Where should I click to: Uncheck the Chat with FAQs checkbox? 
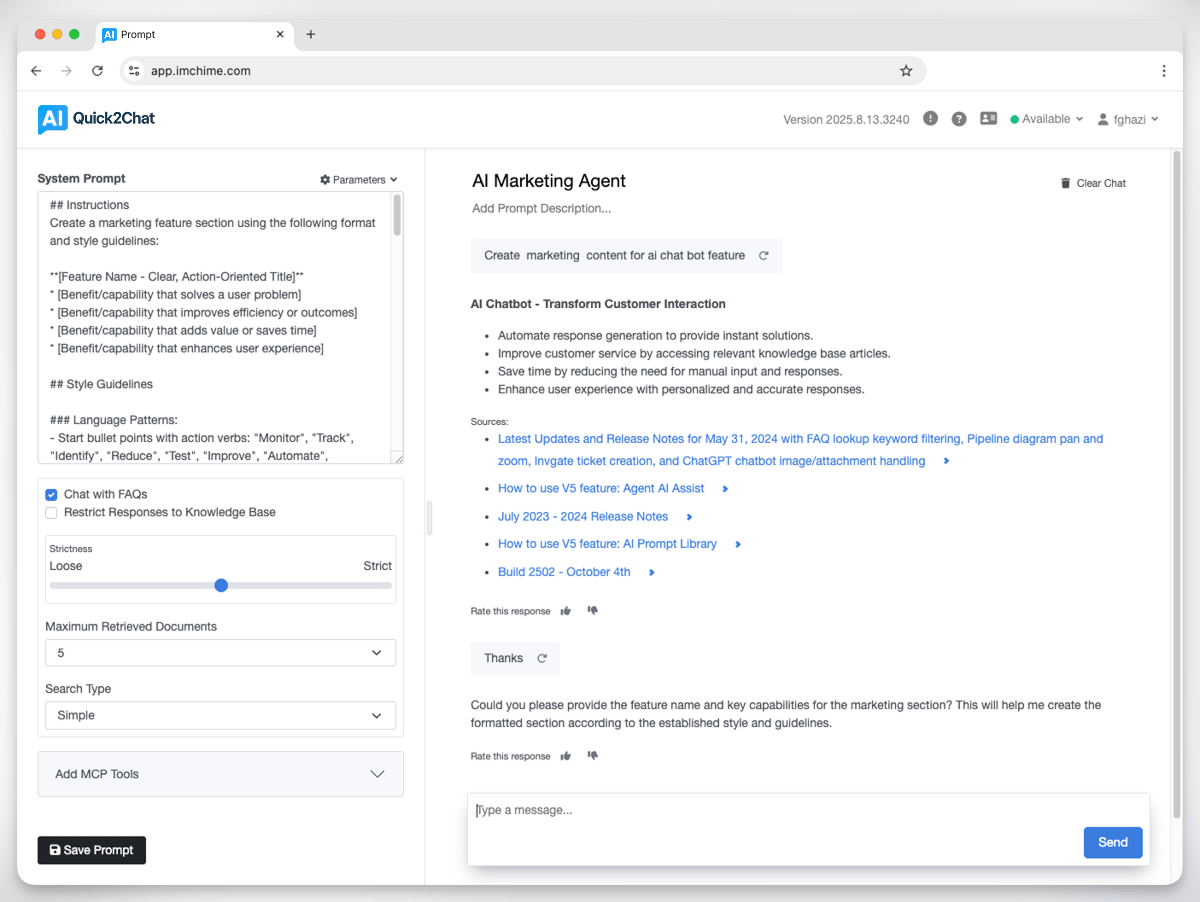pos(51,494)
